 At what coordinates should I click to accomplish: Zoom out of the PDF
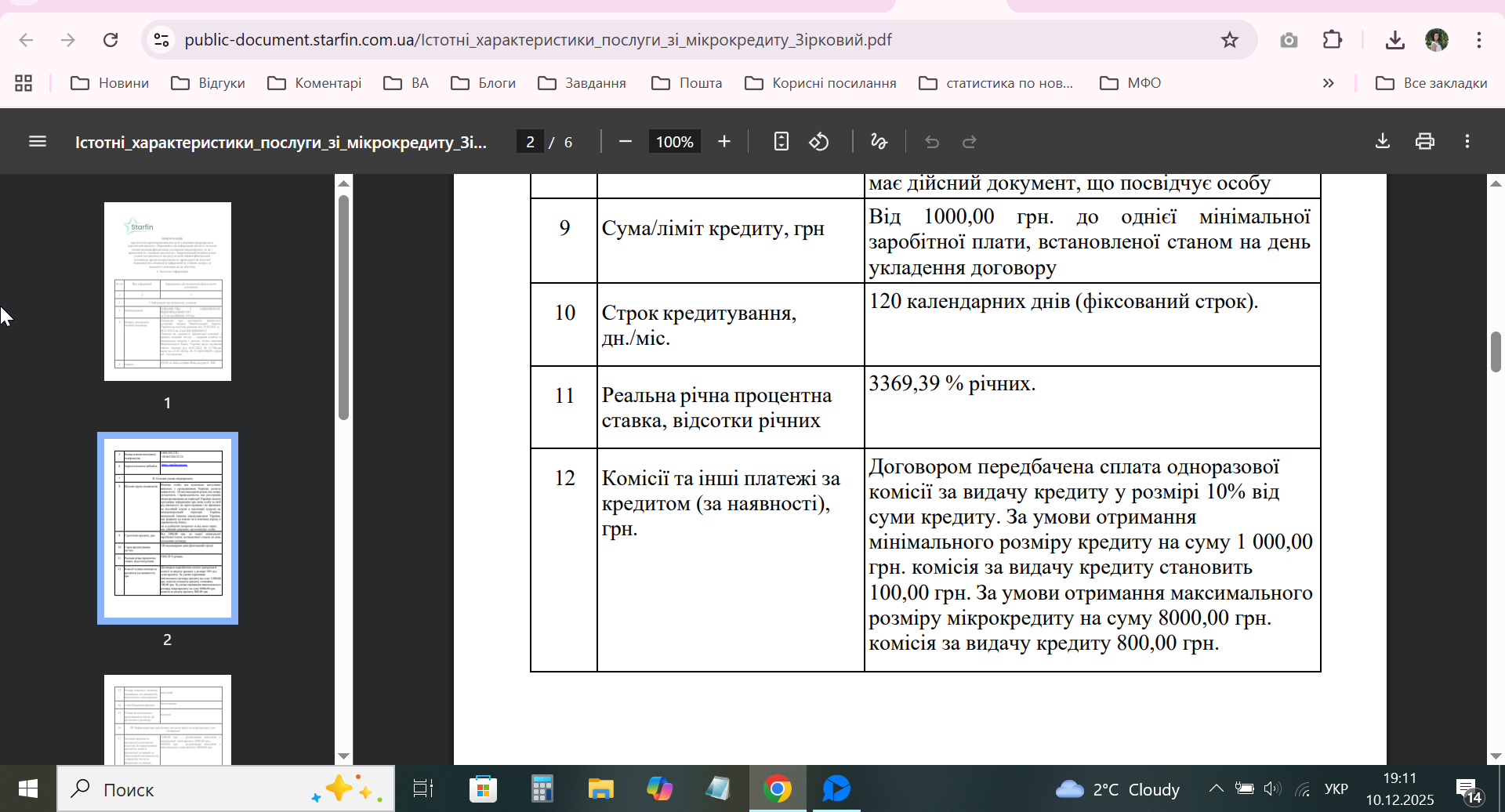[x=625, y=142]
